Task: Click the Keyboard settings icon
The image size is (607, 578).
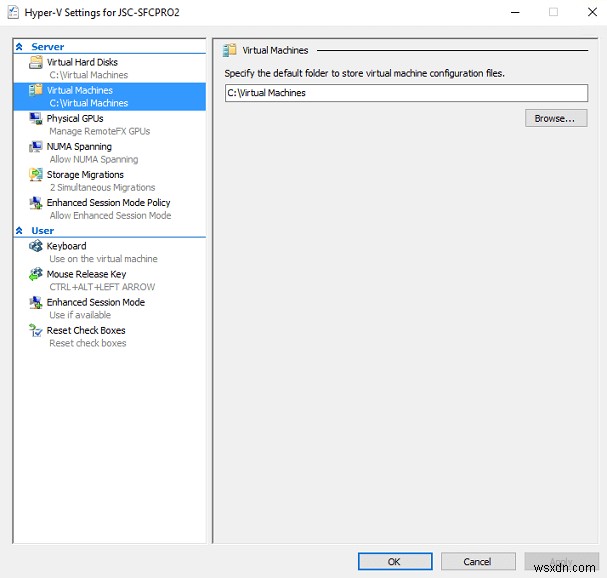Action: (36, 246)
